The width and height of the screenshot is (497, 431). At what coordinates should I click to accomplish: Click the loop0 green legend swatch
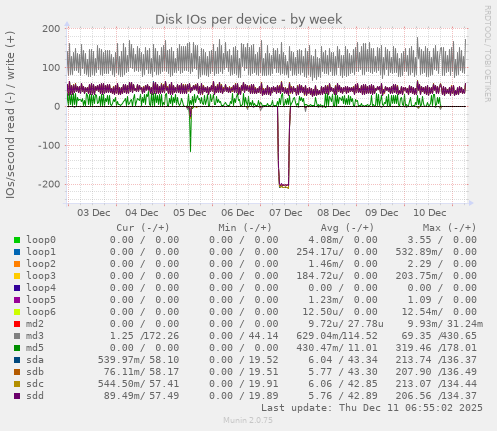tap(17, 240)
